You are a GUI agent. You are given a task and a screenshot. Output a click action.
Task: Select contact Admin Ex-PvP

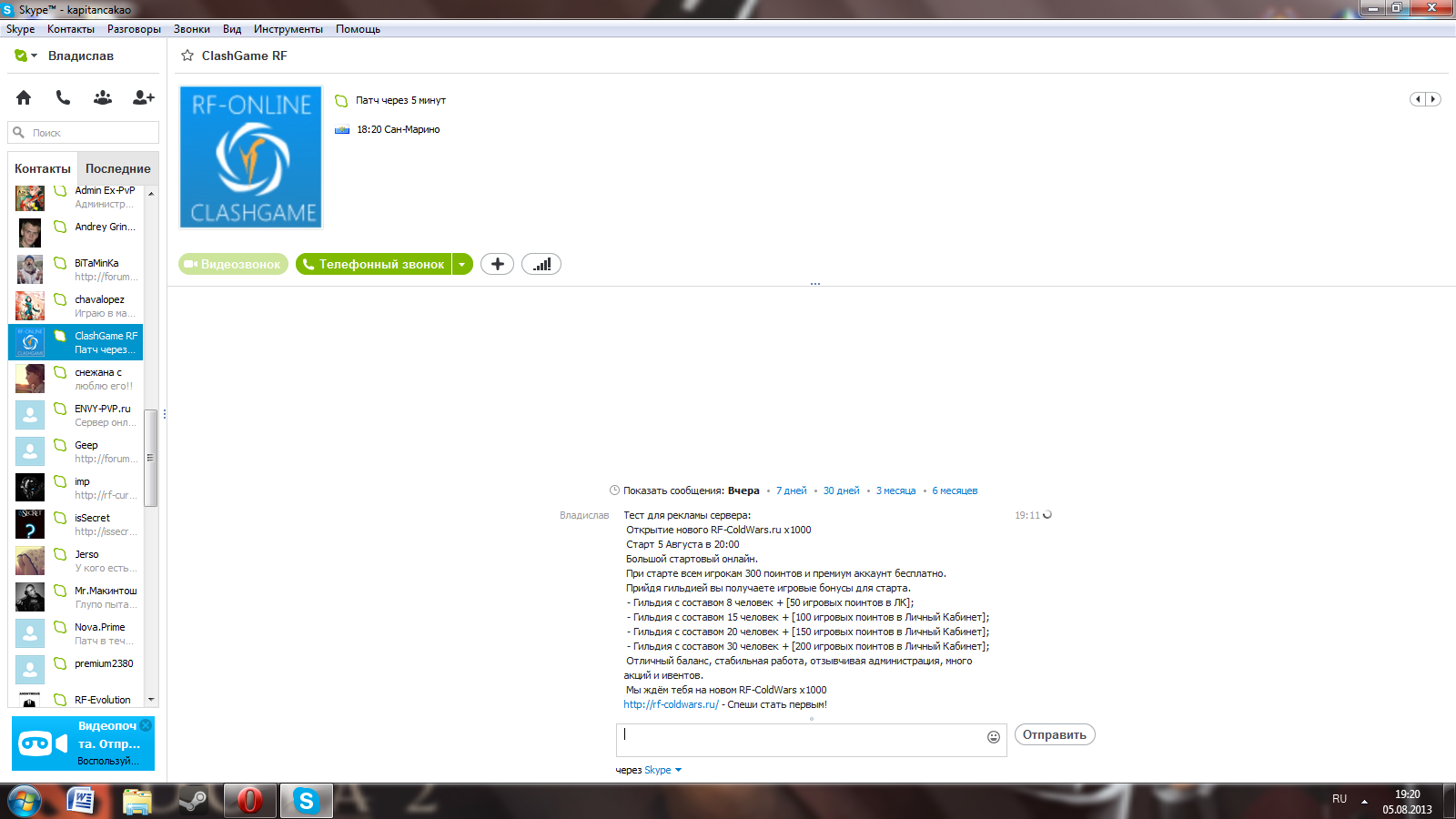click(76, 197)
